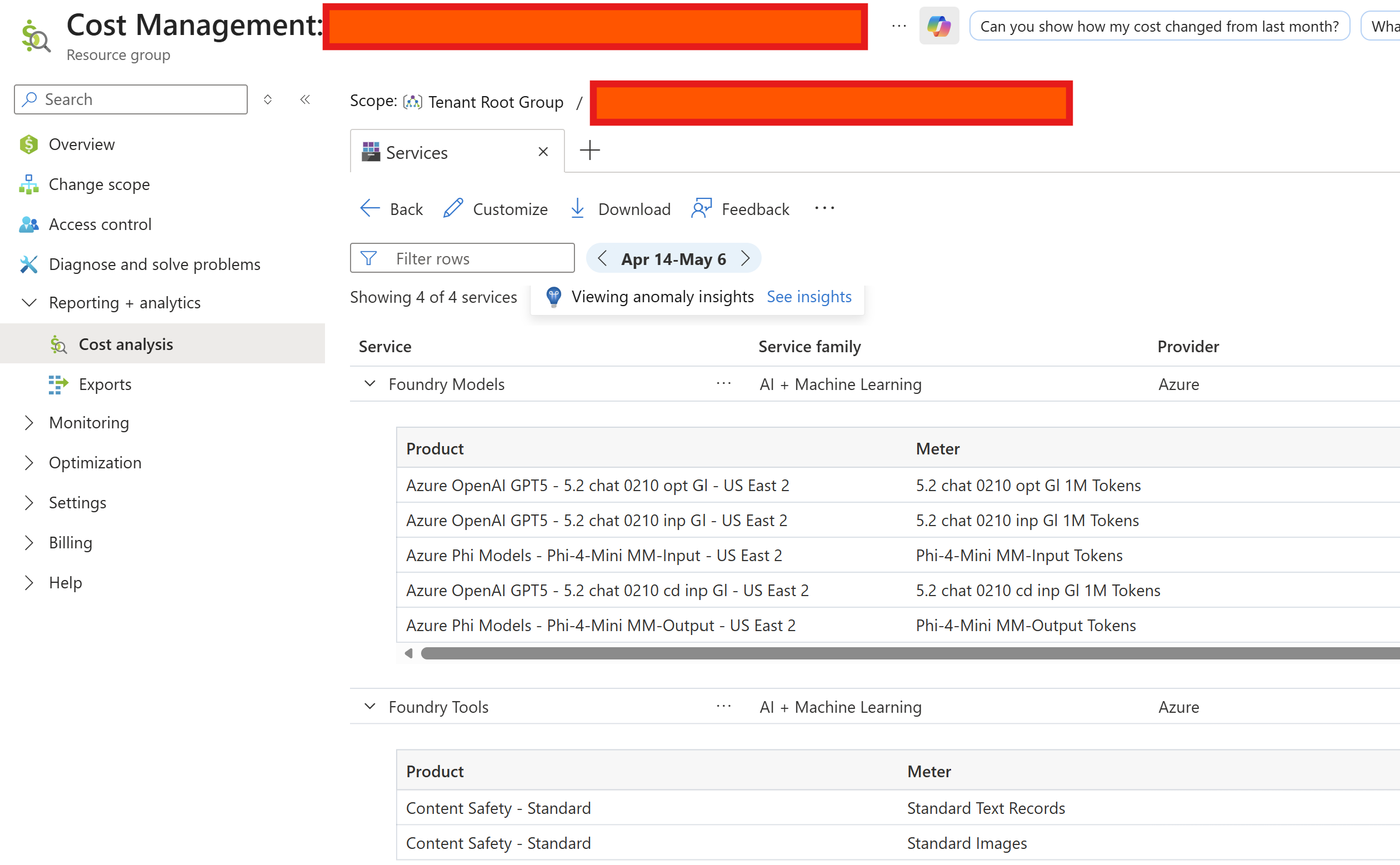1400x865 pixels.
Task: Open the toolbar more commands ellipsis
Action: click(x=824, y=208)
